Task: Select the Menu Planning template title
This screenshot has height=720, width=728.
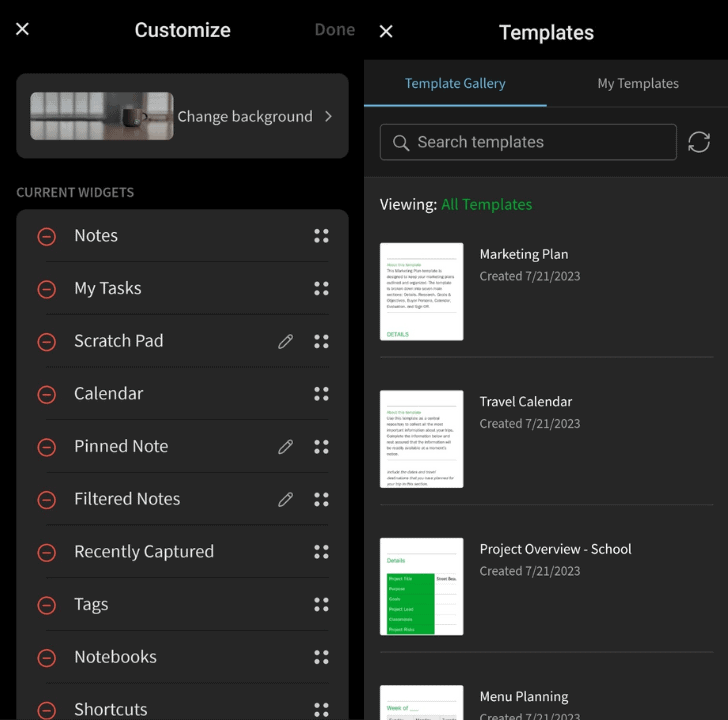Action: pyautogui.click(x=524, y=696)
